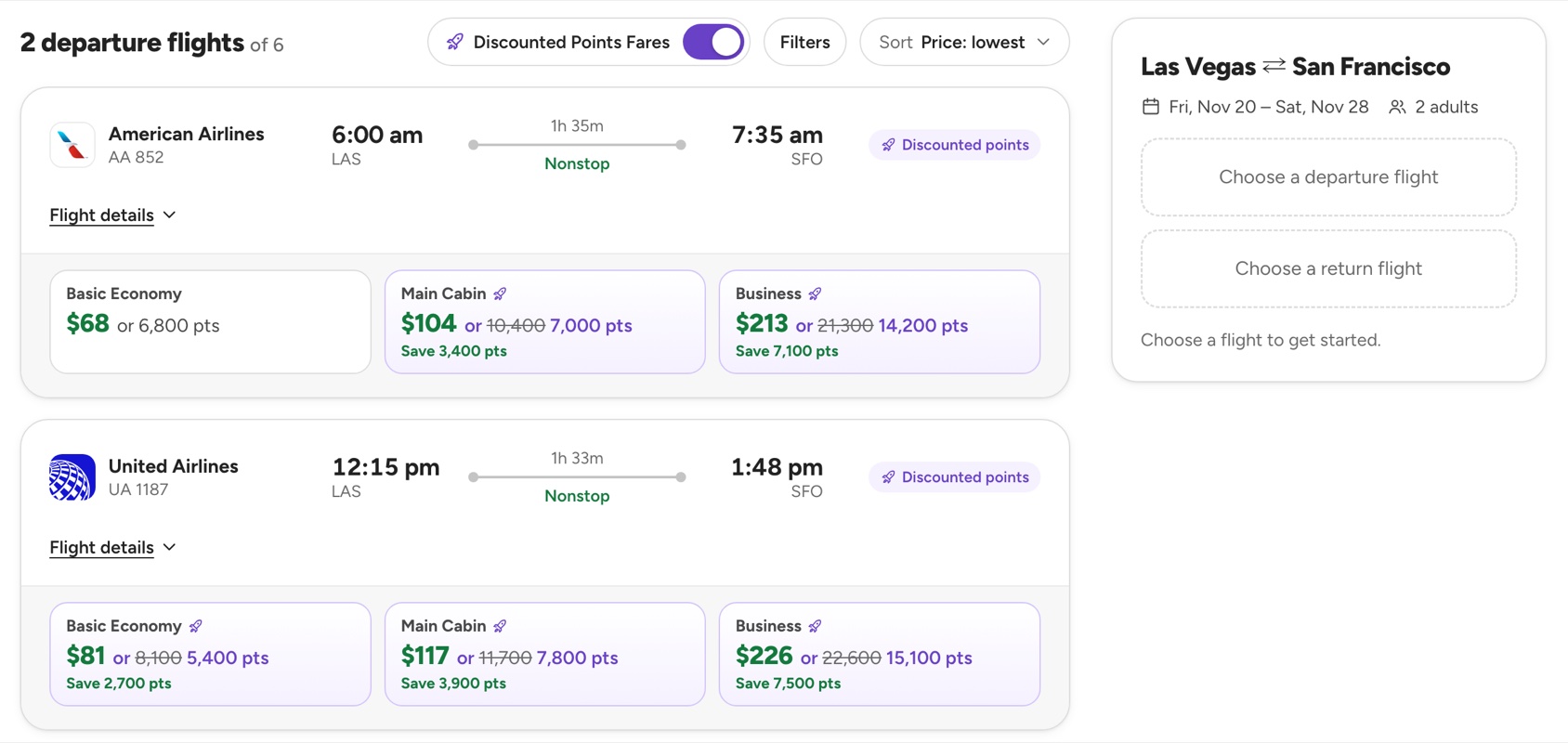Click the rocket icon next to $213 Business label
1568x743 pixels.
(815, 294)
